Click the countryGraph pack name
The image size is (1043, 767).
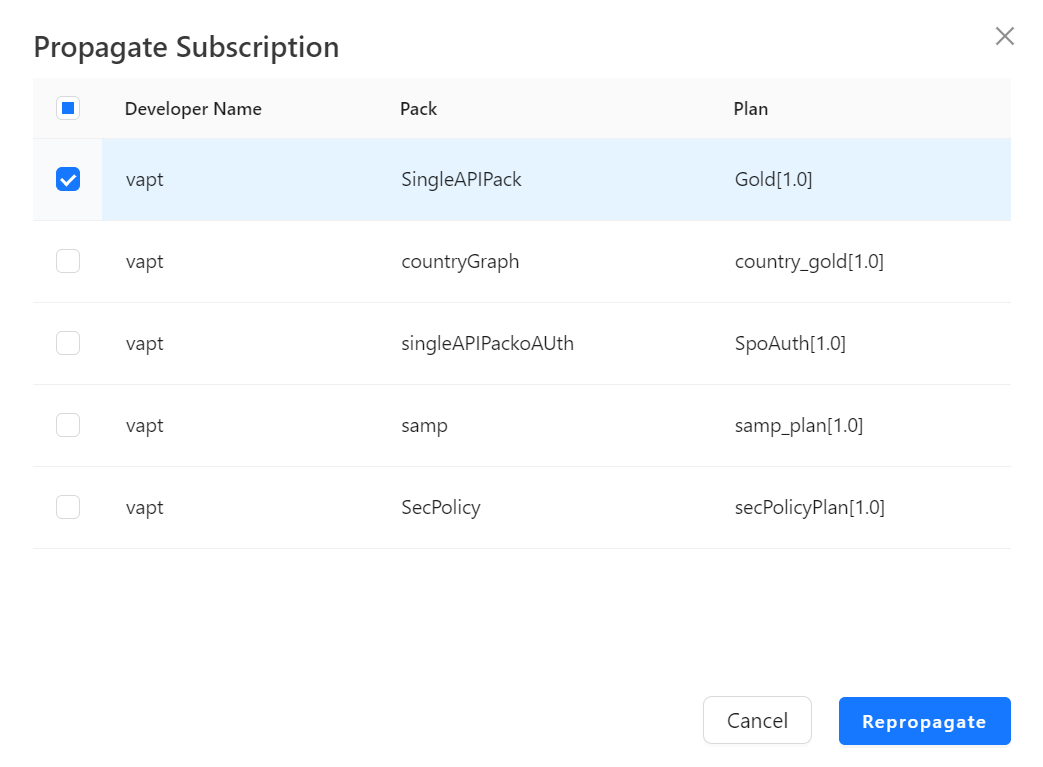459,262
